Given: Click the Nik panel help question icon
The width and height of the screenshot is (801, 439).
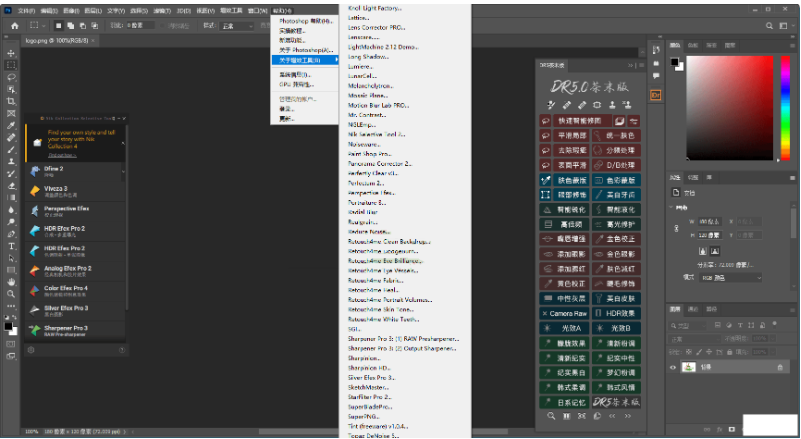Looking at the screenshot, I should click(122, 350).
